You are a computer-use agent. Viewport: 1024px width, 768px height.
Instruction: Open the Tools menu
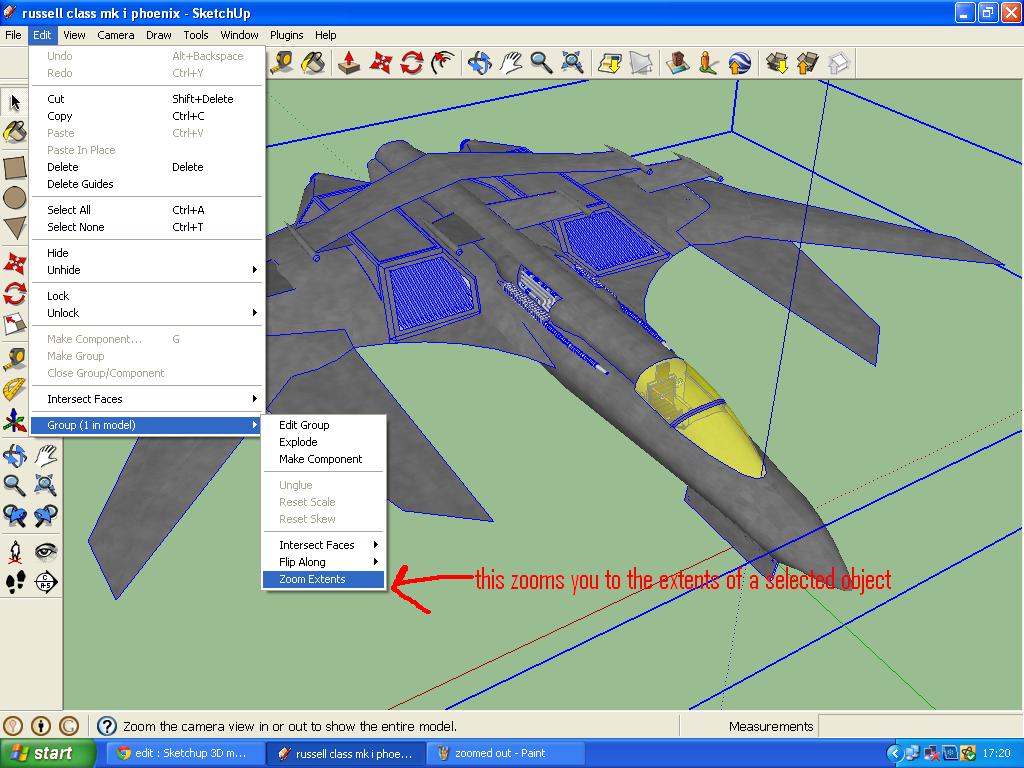coord(195,35)
